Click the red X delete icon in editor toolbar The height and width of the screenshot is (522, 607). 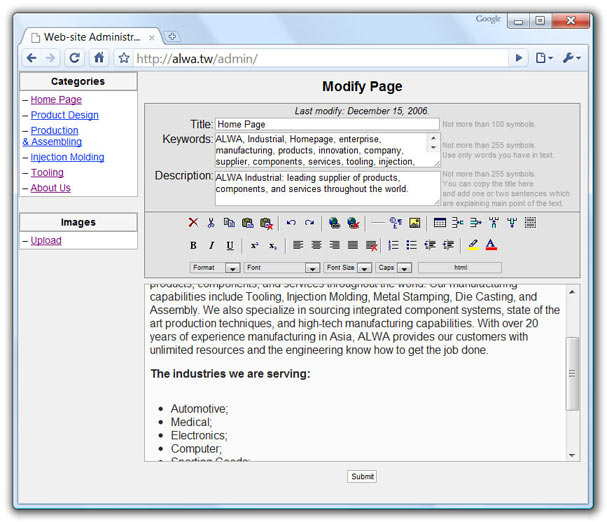[193, 223]
